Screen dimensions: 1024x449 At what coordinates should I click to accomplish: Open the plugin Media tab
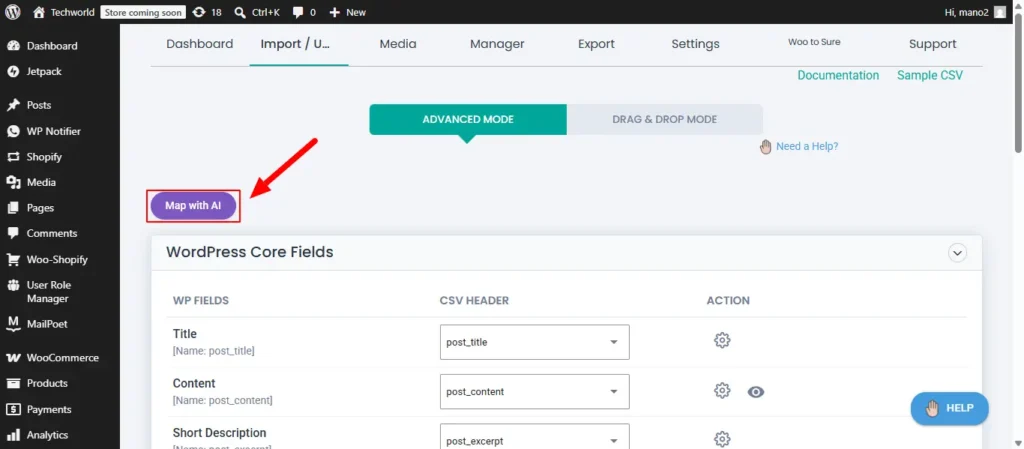pyautogui.click(x=398, y=44)
